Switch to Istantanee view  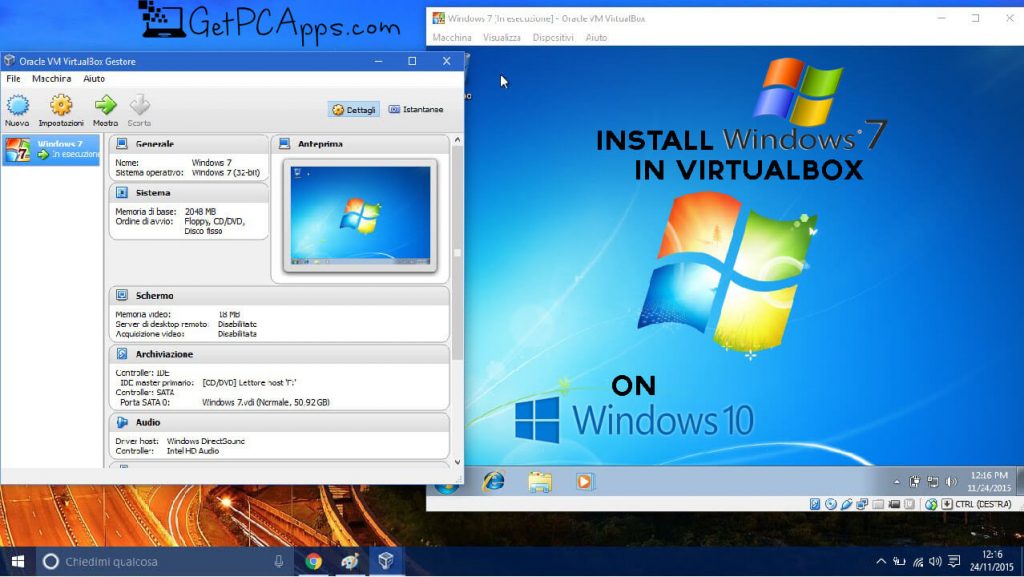[x=424, y=109]
